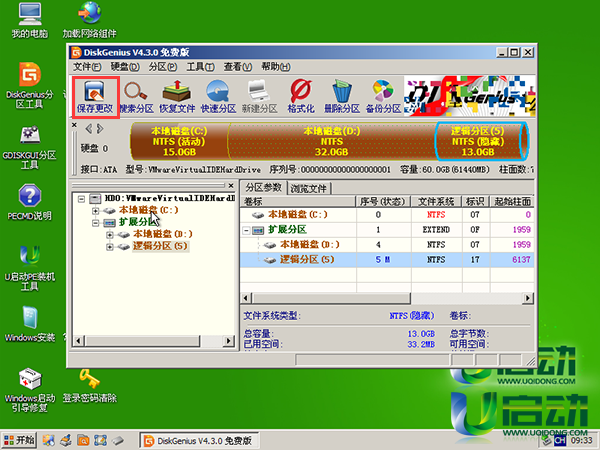Click the 新建分区 new partition icon

(259, 97)
